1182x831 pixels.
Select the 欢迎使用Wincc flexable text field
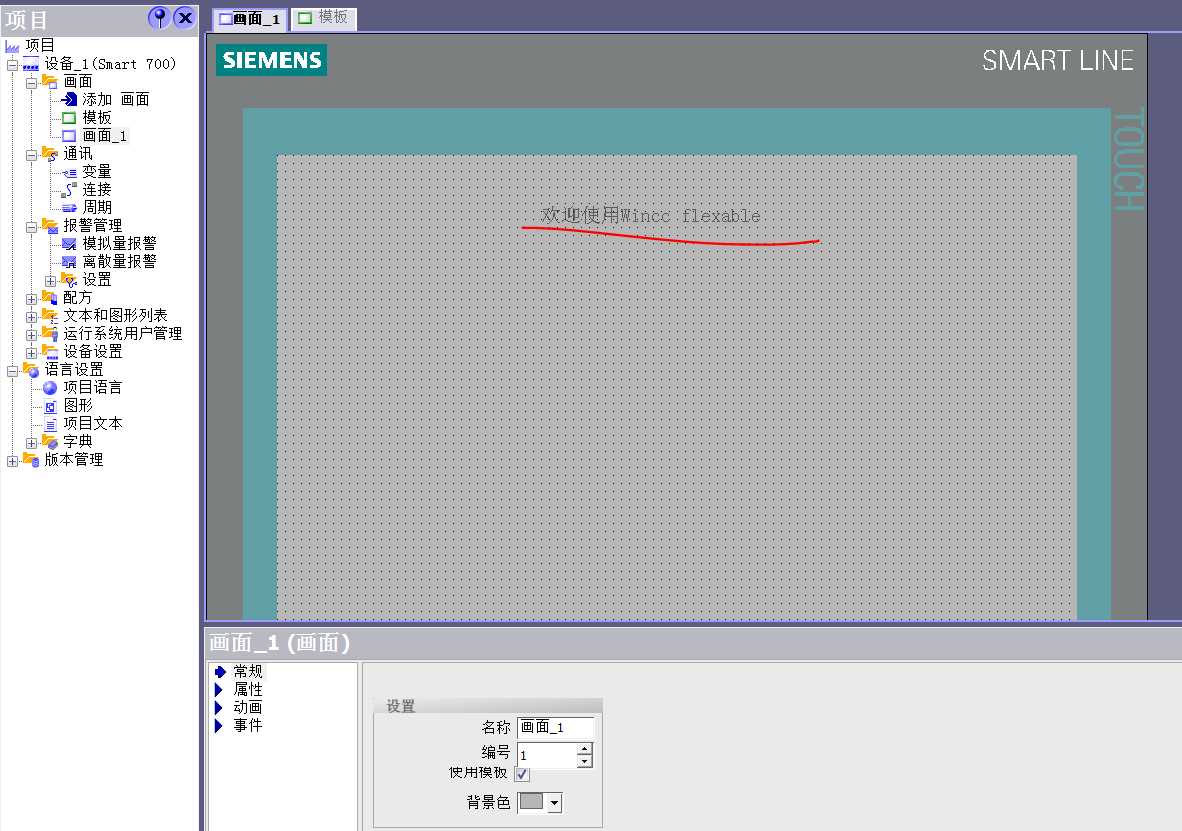(651, 215)
